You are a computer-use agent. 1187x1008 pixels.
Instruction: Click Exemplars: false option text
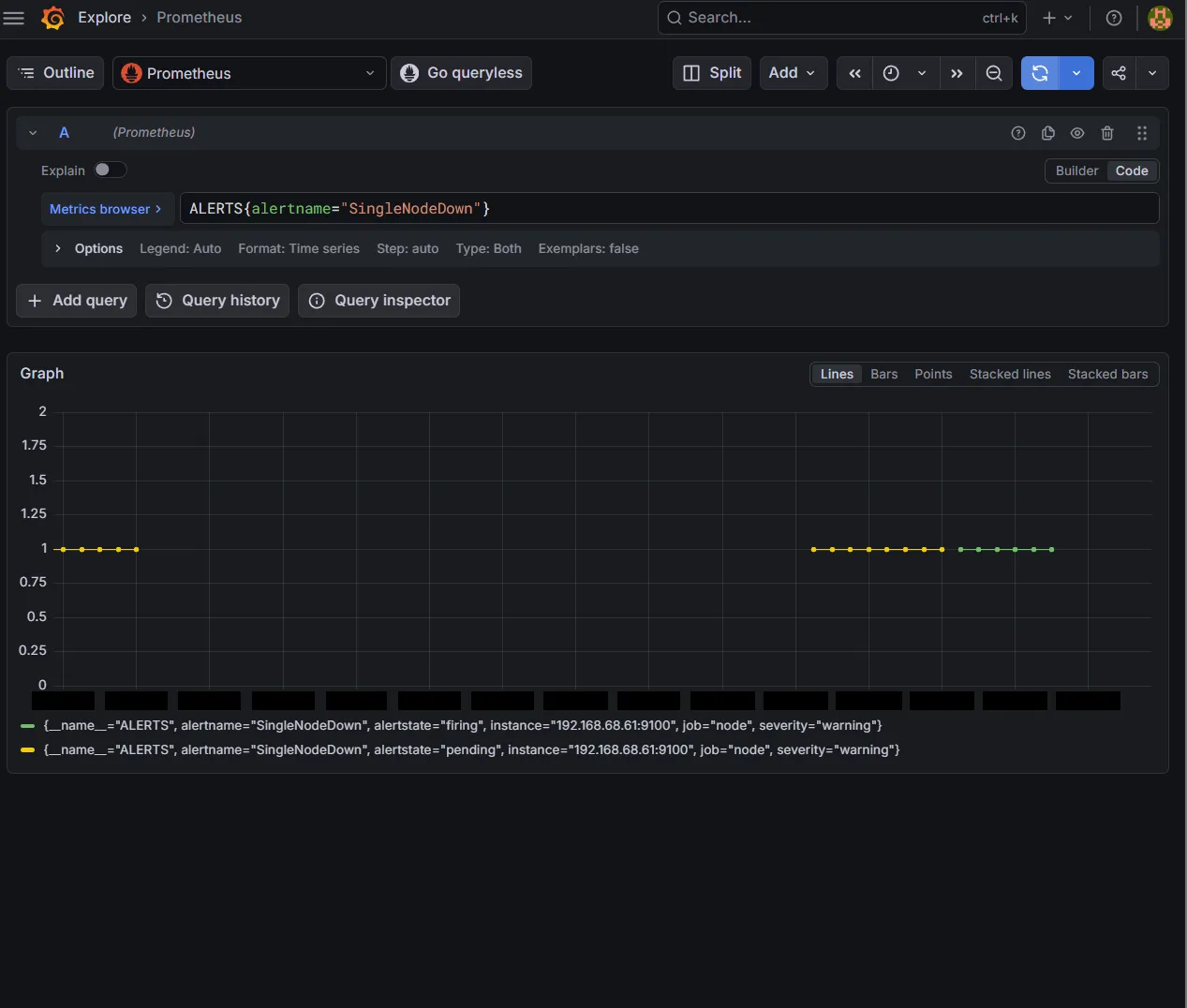tap(588, 248)
